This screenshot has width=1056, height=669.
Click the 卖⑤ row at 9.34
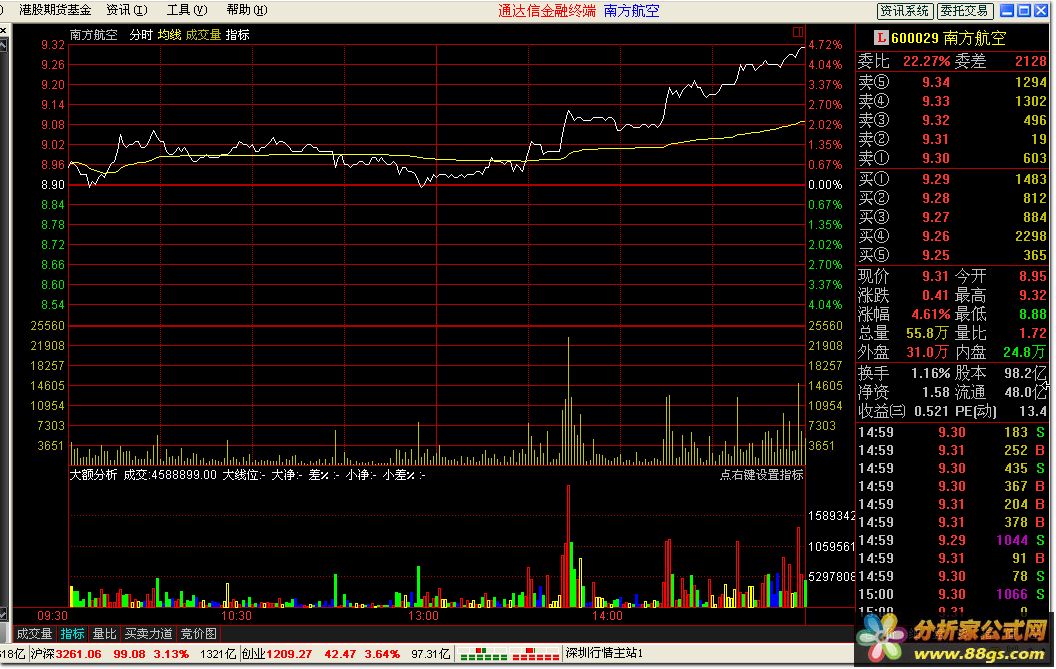952,82
